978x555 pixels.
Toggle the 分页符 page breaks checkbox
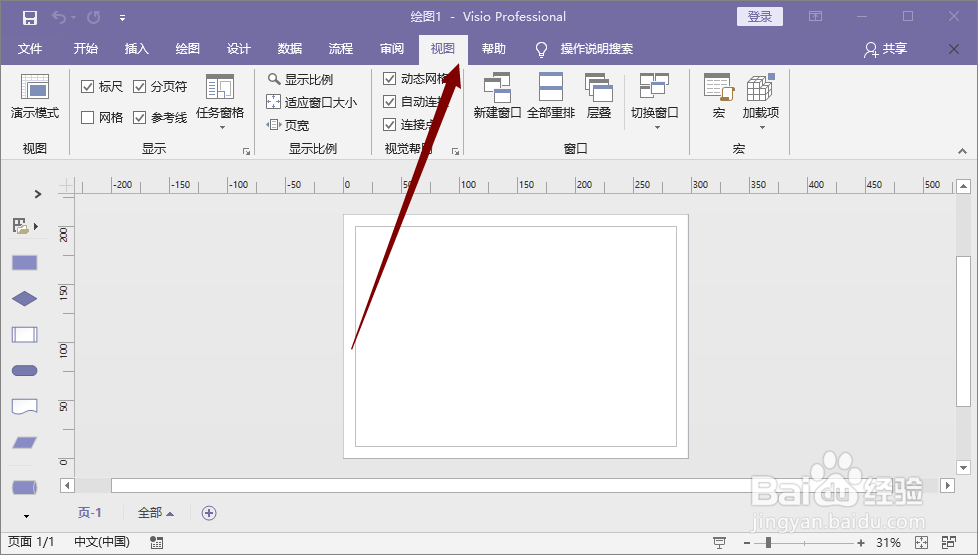coord(140,87)
